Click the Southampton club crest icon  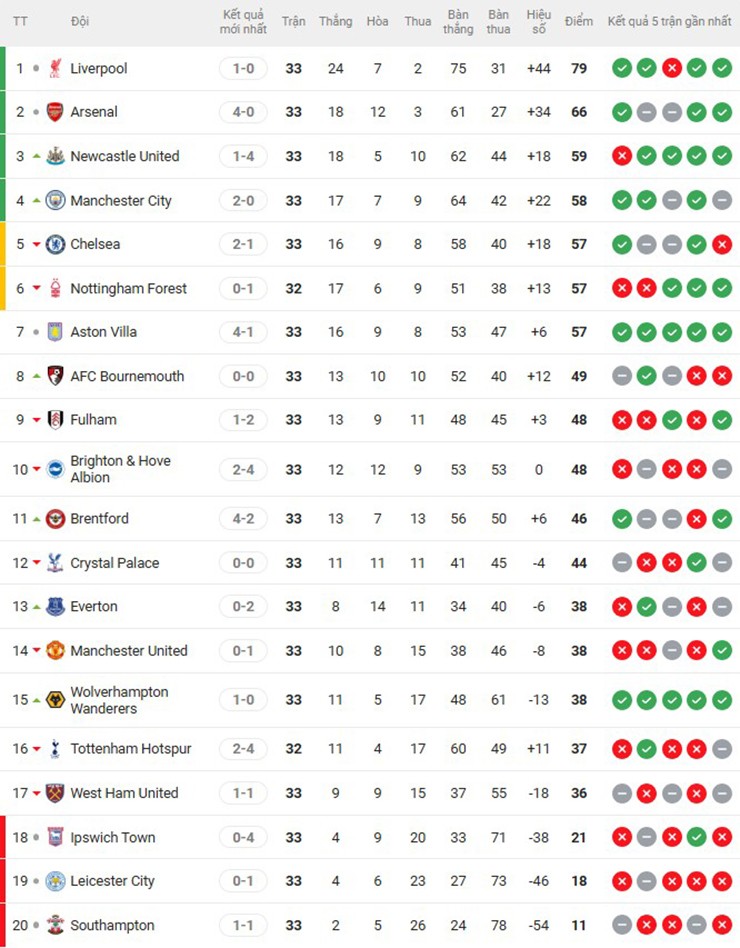[55, 925]
